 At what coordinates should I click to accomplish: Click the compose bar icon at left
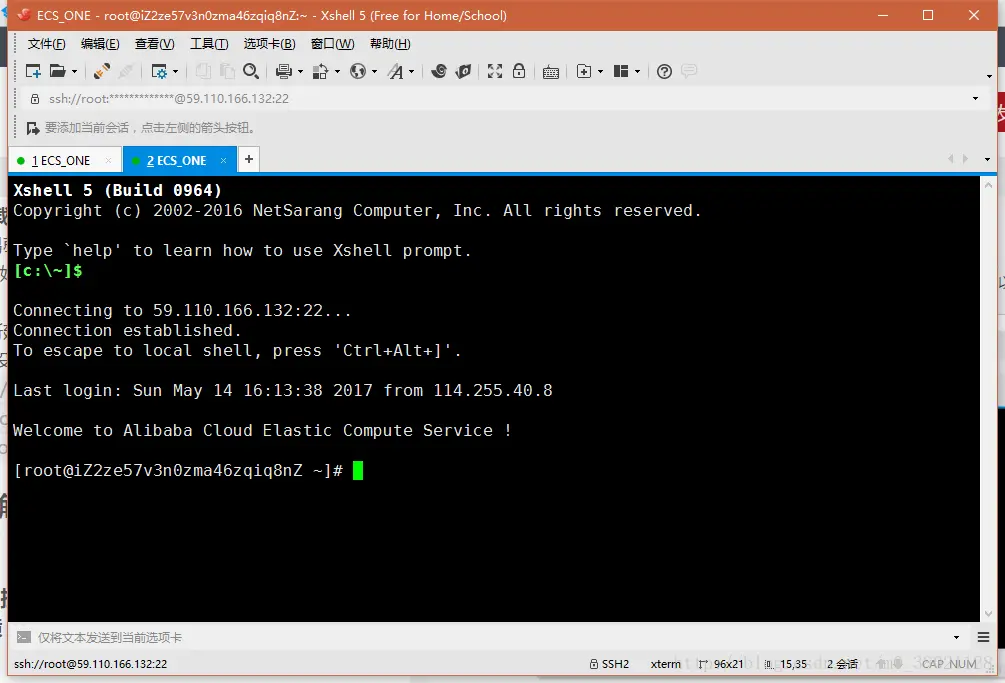point(23,638)
